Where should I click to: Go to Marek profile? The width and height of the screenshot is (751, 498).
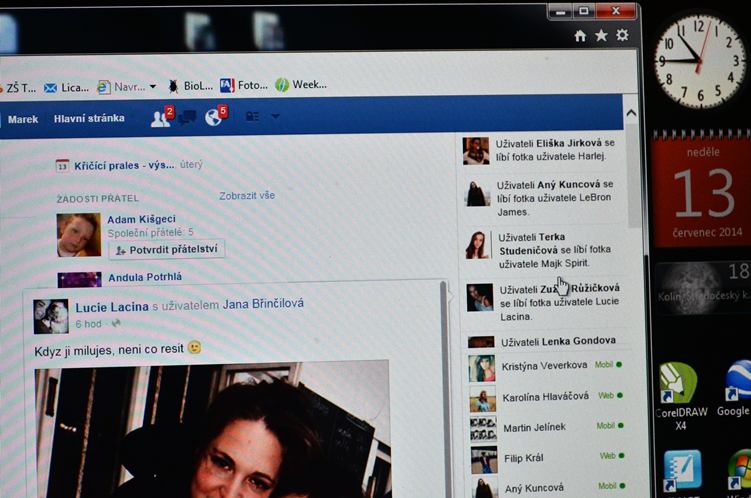coord(23,119)
